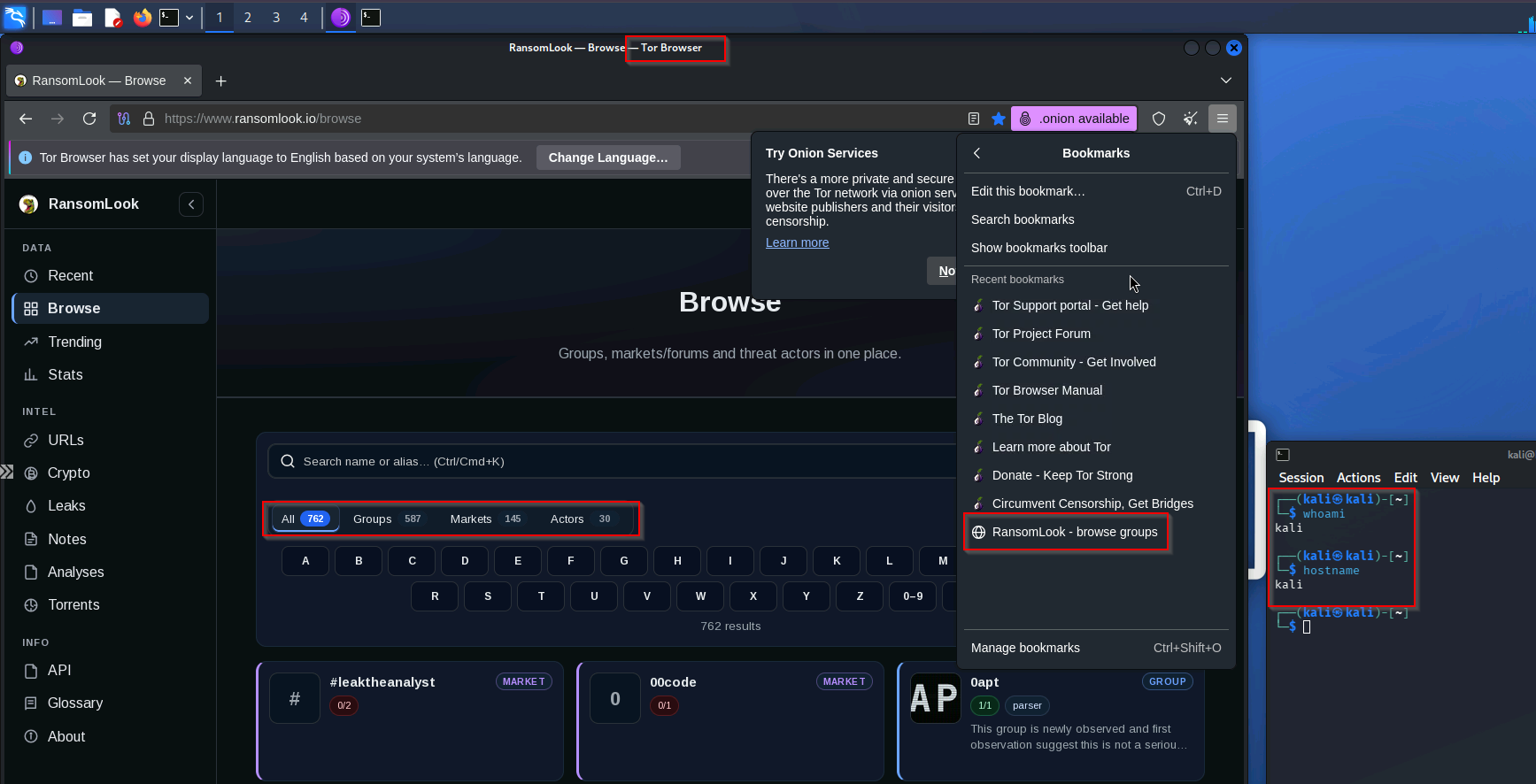Select the Markets 145 filter

point(486,519)
